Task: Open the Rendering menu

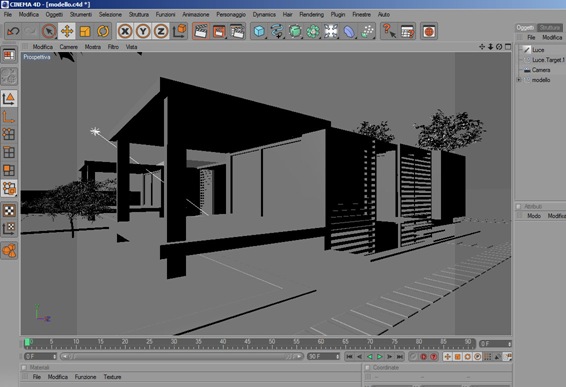Action: pos(312,14)
